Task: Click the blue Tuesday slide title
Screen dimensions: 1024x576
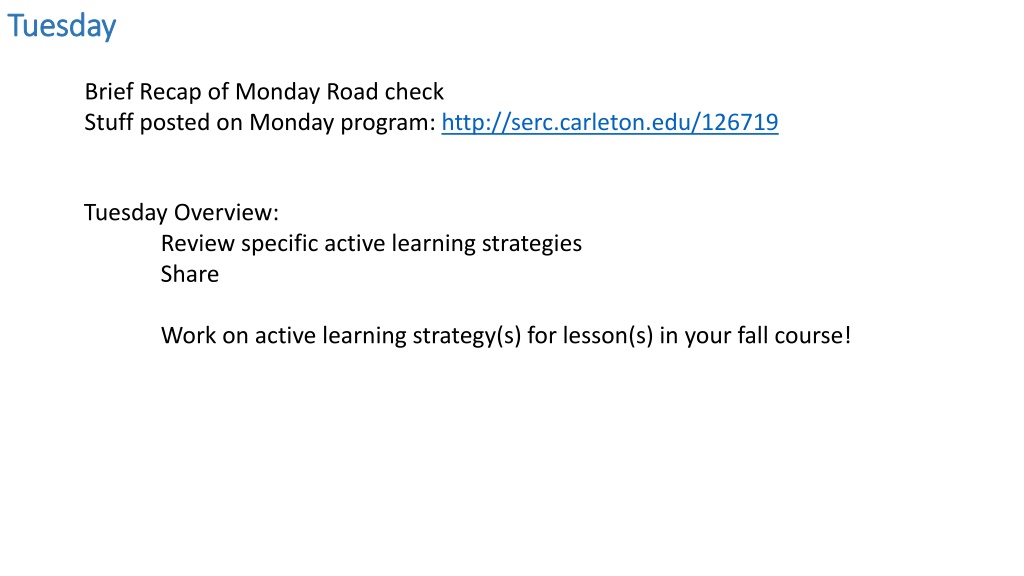Action: [61, 26]
